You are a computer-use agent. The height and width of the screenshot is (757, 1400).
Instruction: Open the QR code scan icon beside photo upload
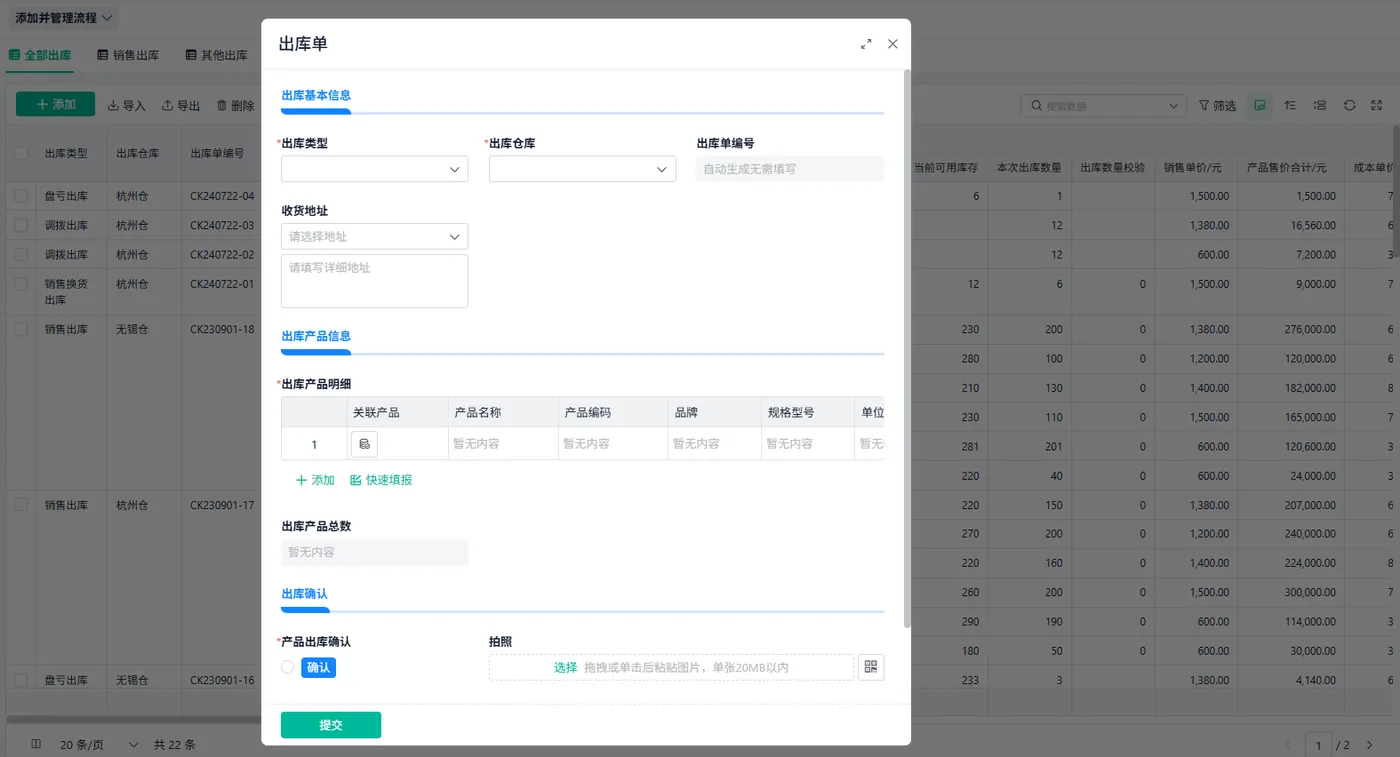[x=871, y=667]
